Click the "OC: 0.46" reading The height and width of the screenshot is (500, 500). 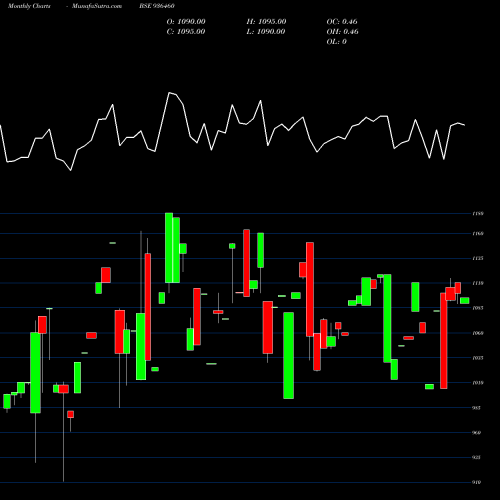(x=342, y=22)
